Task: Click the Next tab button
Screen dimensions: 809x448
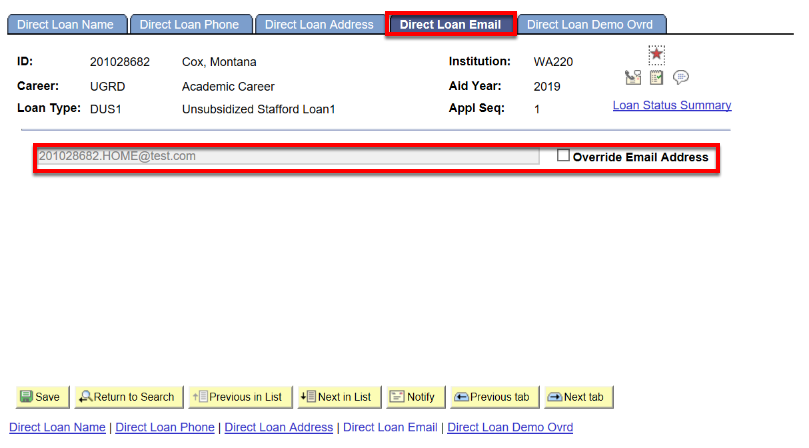Action: click(578, 397)
